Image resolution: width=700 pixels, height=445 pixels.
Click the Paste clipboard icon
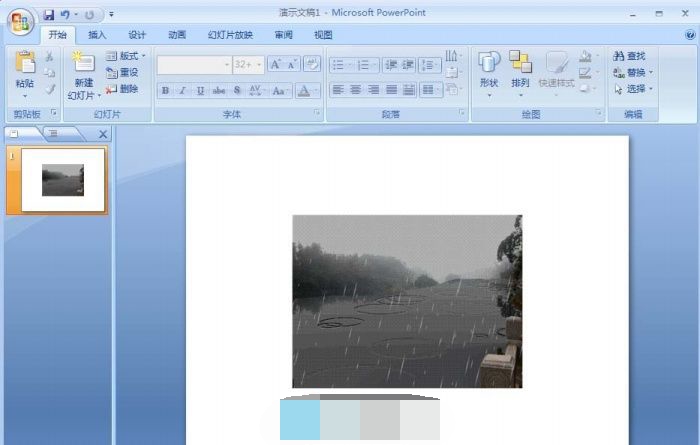point(24,63)
